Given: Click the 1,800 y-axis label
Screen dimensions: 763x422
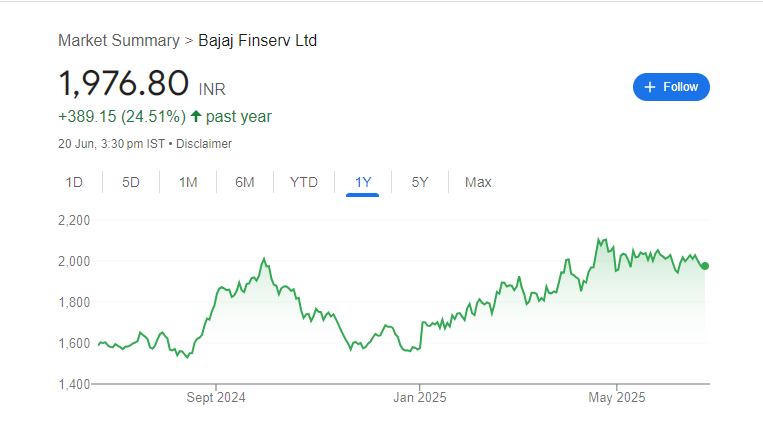Looking at the screenshot, I should point(74,302).
